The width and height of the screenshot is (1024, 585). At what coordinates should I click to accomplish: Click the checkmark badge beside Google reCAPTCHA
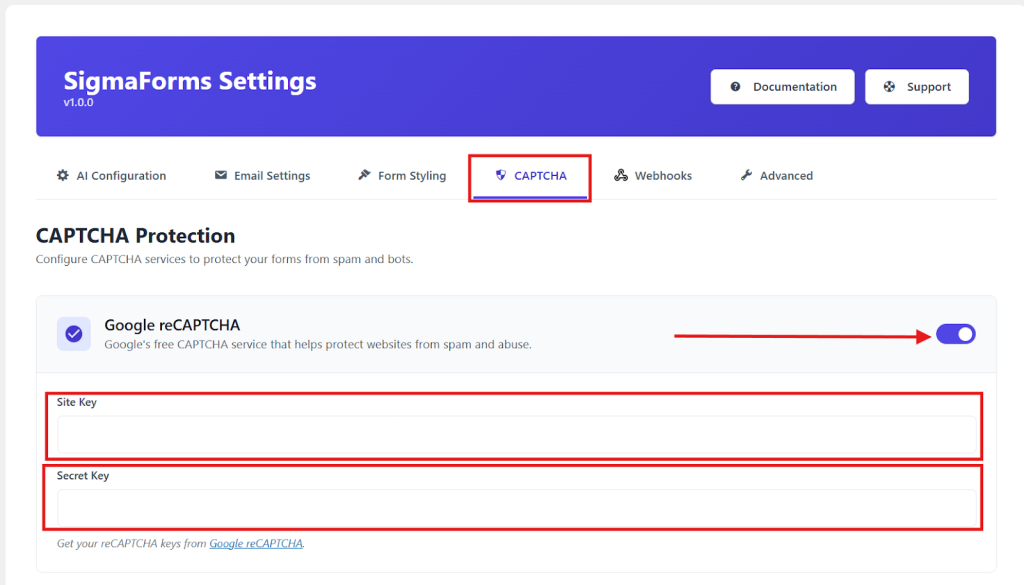pos(74,334)
